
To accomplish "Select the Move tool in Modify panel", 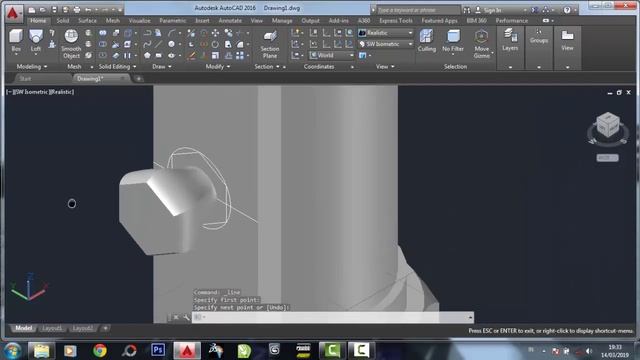I will click(216, 33).
